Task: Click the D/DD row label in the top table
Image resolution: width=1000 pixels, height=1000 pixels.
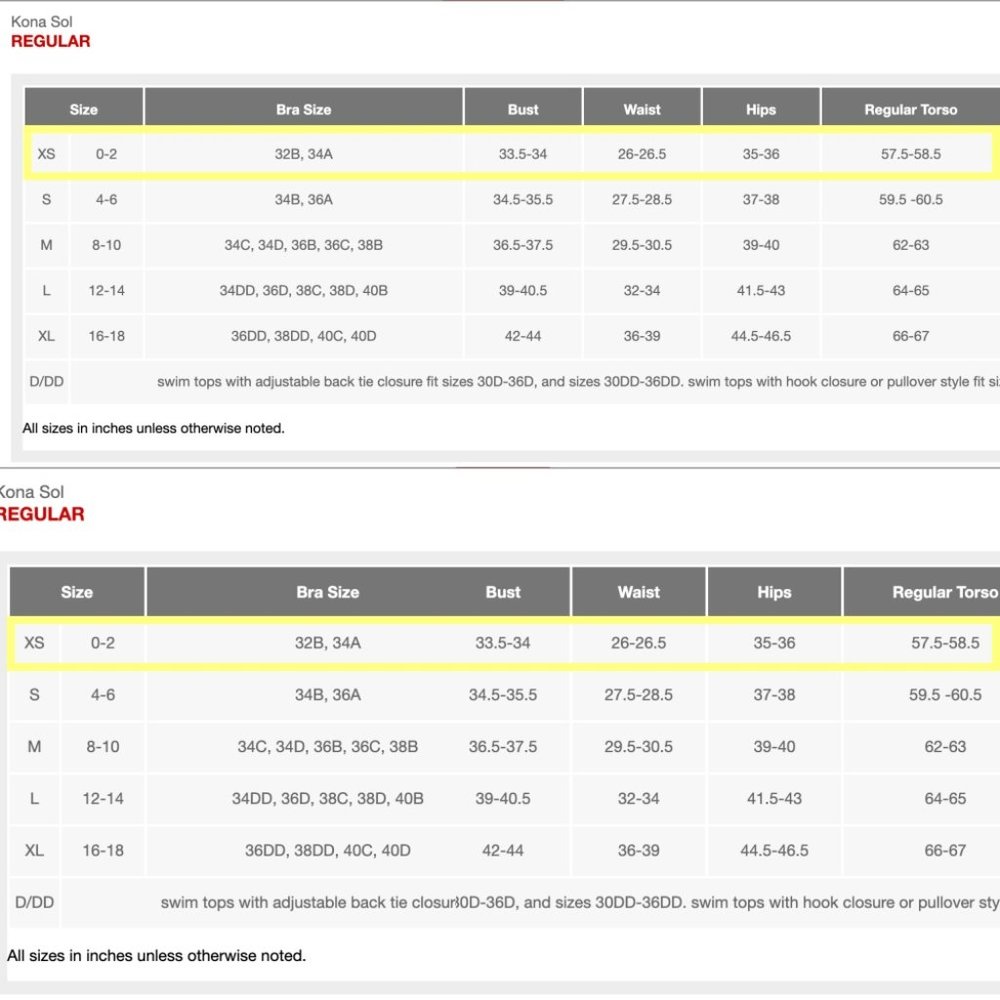Action: click(x=46, y=382)
